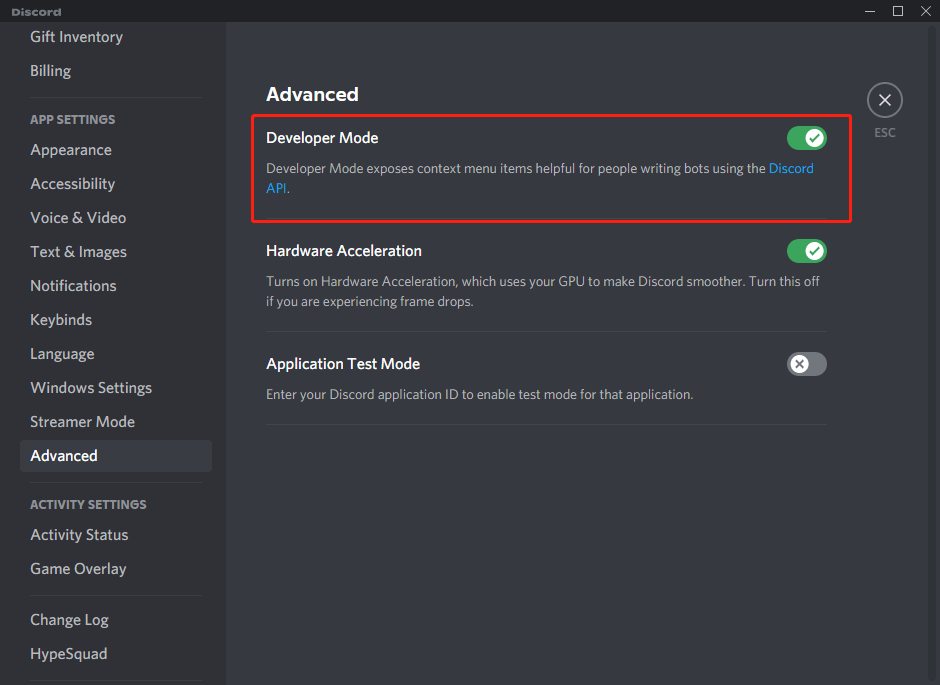This screenshot has width=940, height=685.
Task: Enable the Application Test Mode switch
Action: pos(806,364)
